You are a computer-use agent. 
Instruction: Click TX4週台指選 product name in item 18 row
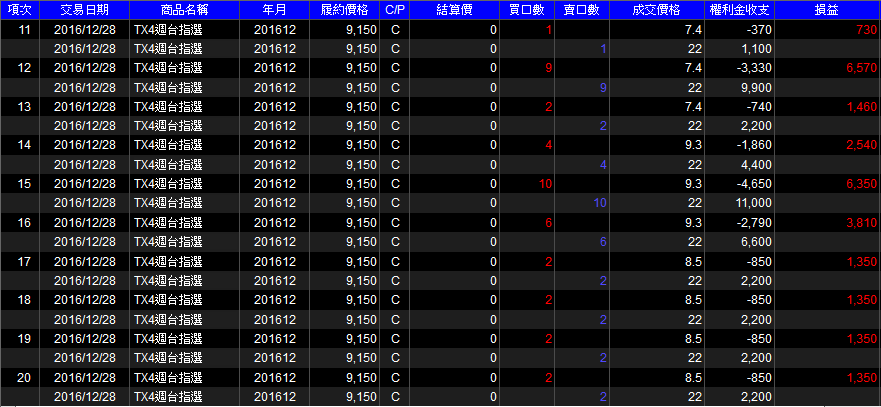tap(168, 300)
